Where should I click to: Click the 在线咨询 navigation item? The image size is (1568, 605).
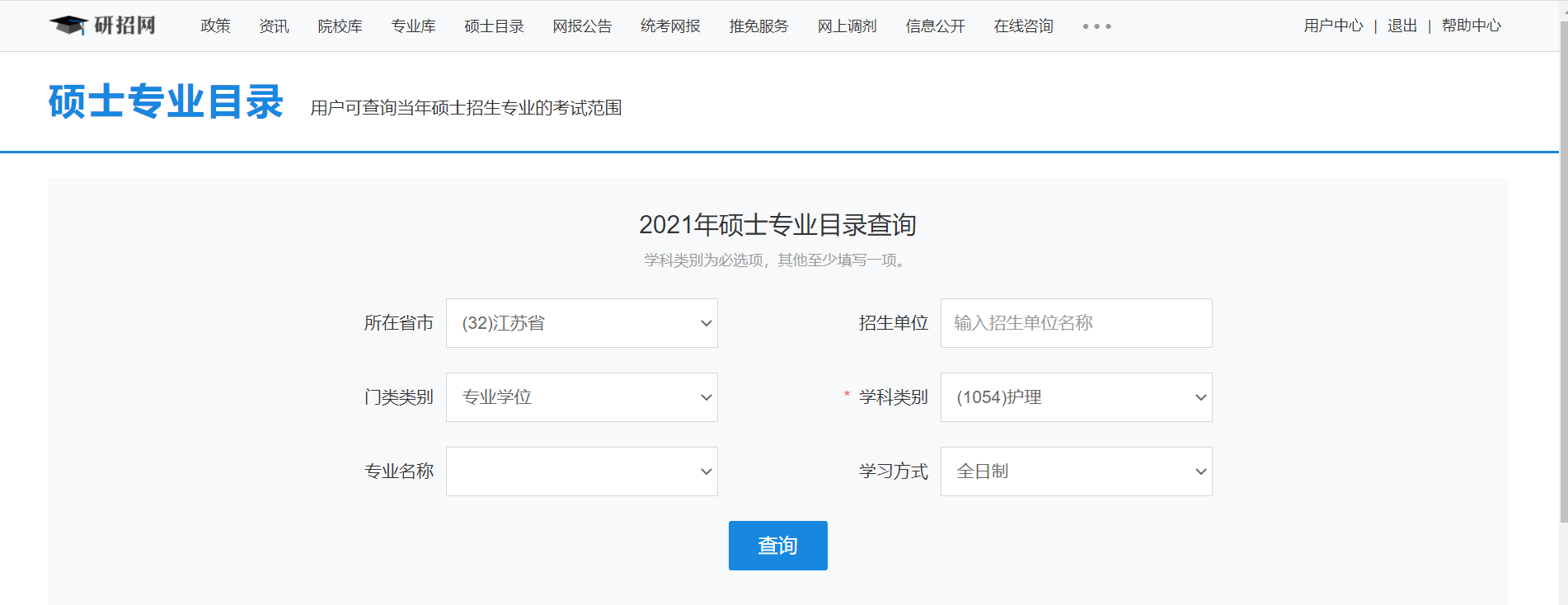point(1023,26)
